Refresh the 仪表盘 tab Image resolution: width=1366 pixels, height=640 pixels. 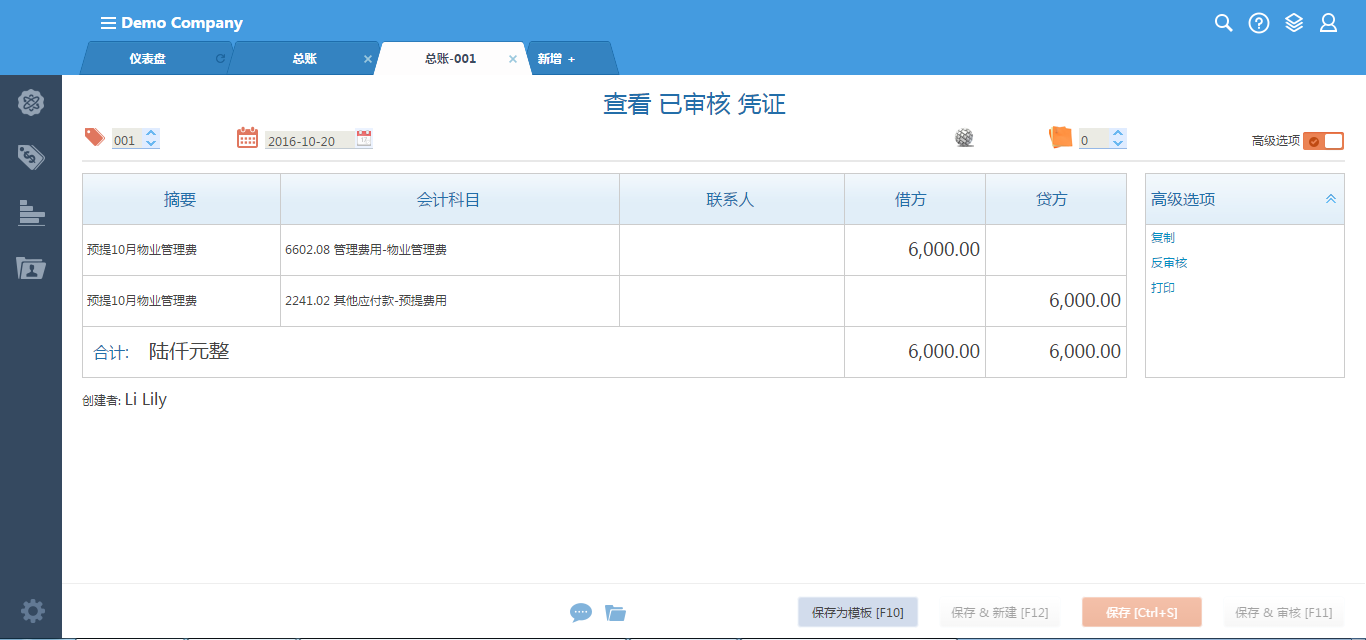pyautogui.click(x=220, y=59)
